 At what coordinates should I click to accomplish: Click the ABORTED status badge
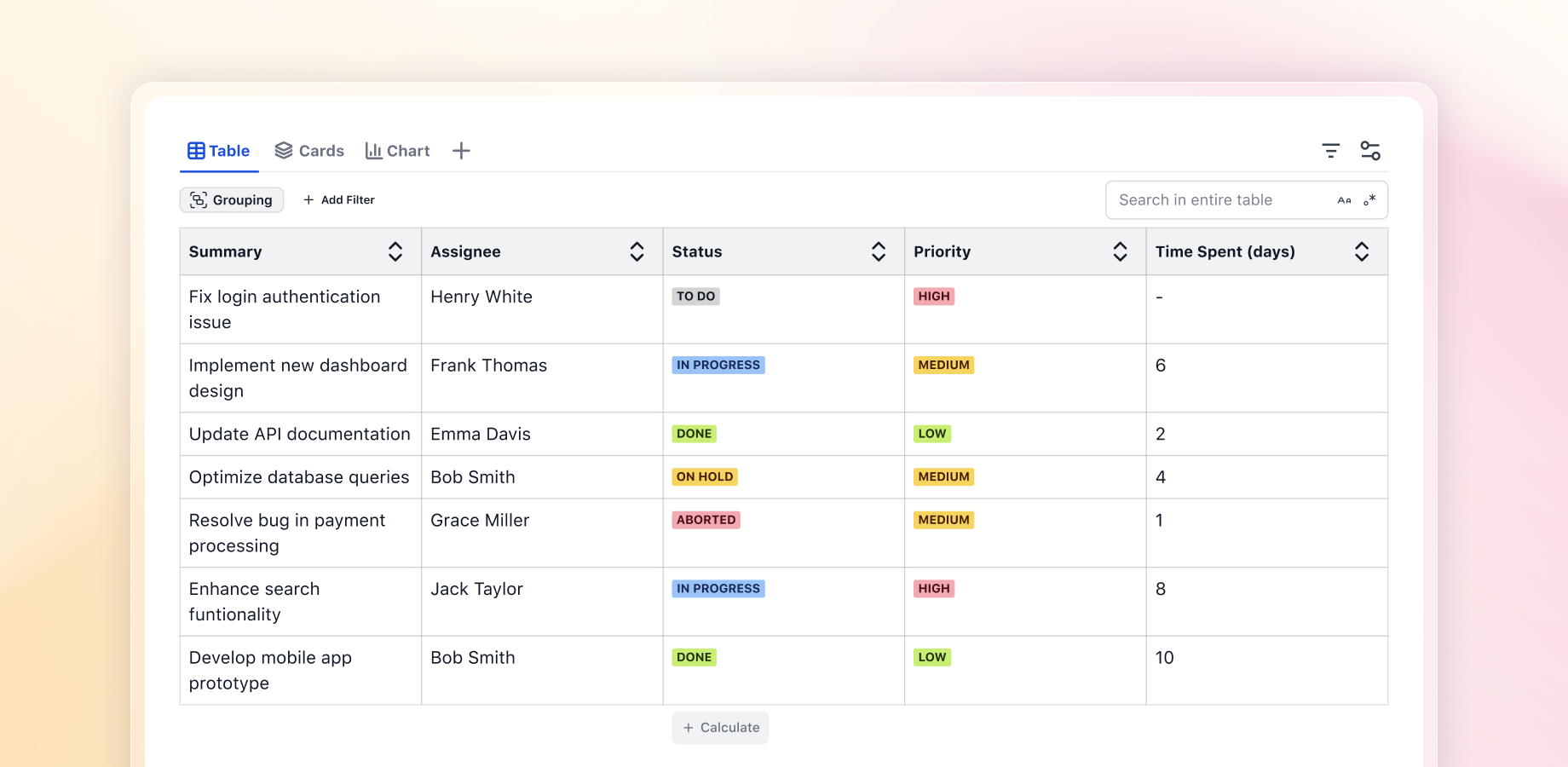point(706,520)
